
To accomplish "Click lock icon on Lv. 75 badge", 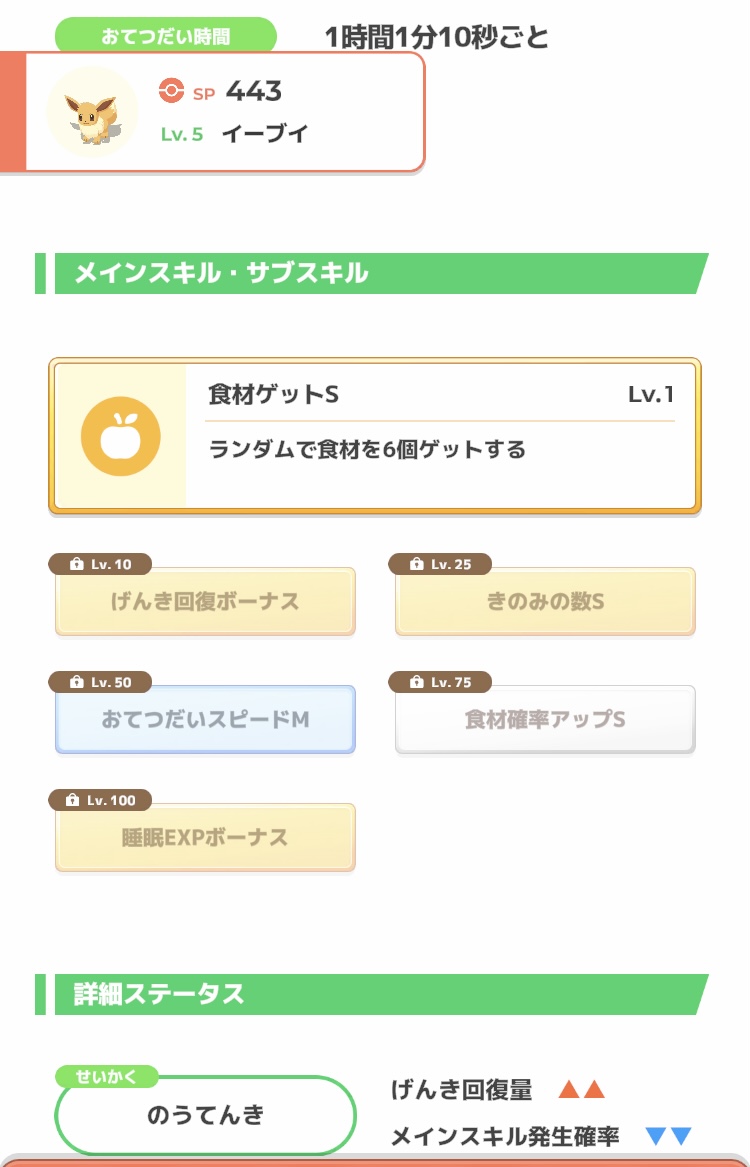I will 417,683.
